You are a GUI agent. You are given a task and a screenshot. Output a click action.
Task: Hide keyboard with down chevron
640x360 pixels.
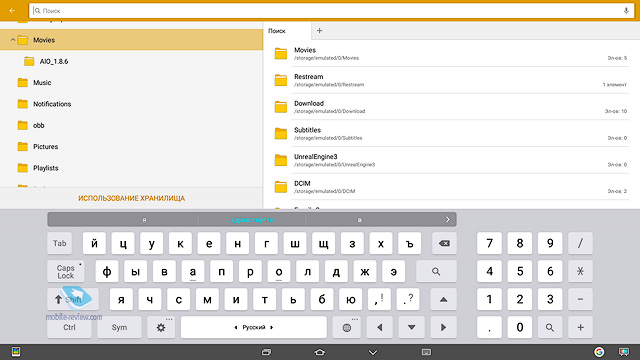(373, 352)
